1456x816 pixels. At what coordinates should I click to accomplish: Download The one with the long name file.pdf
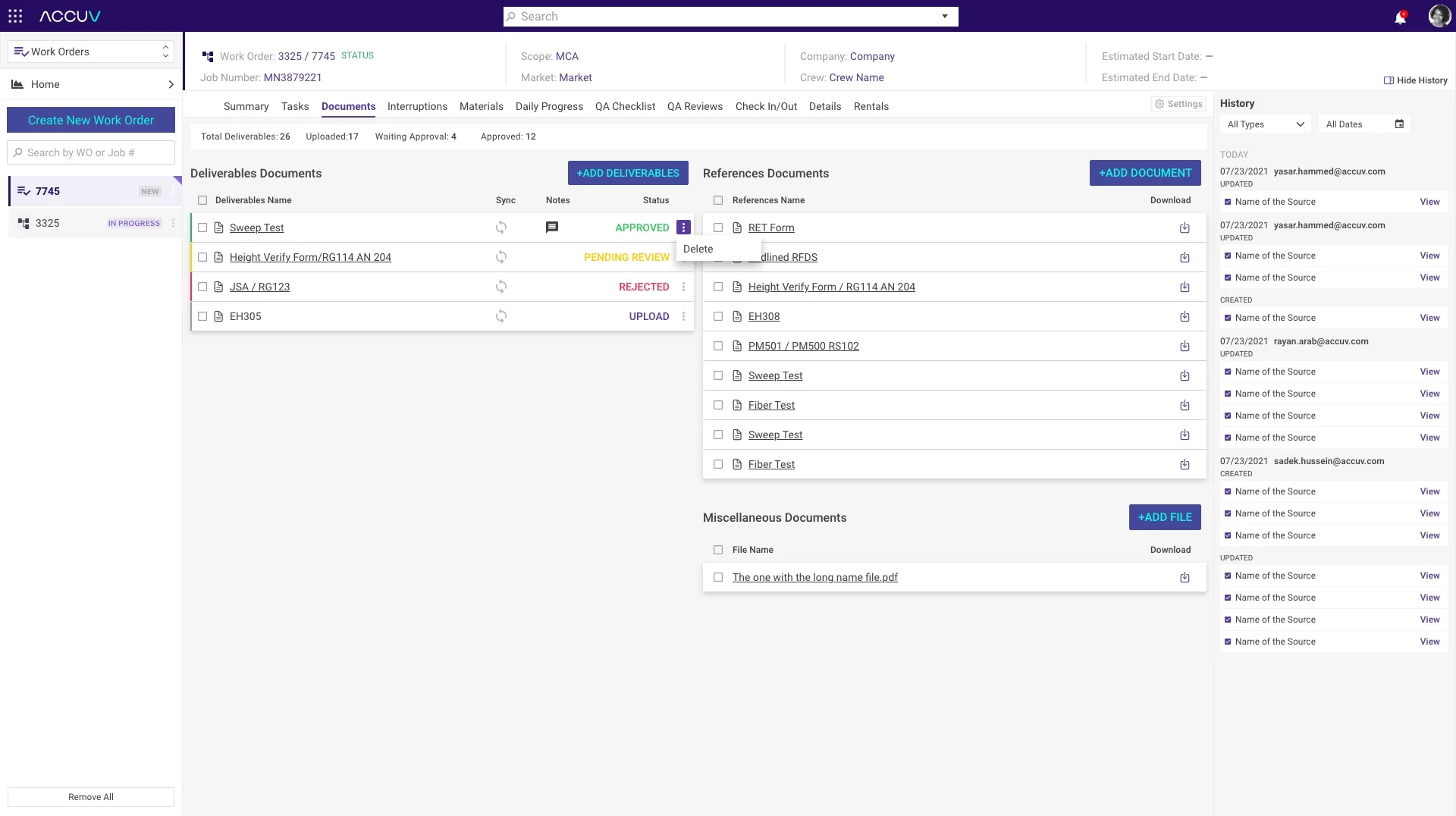click(1185, 577)
